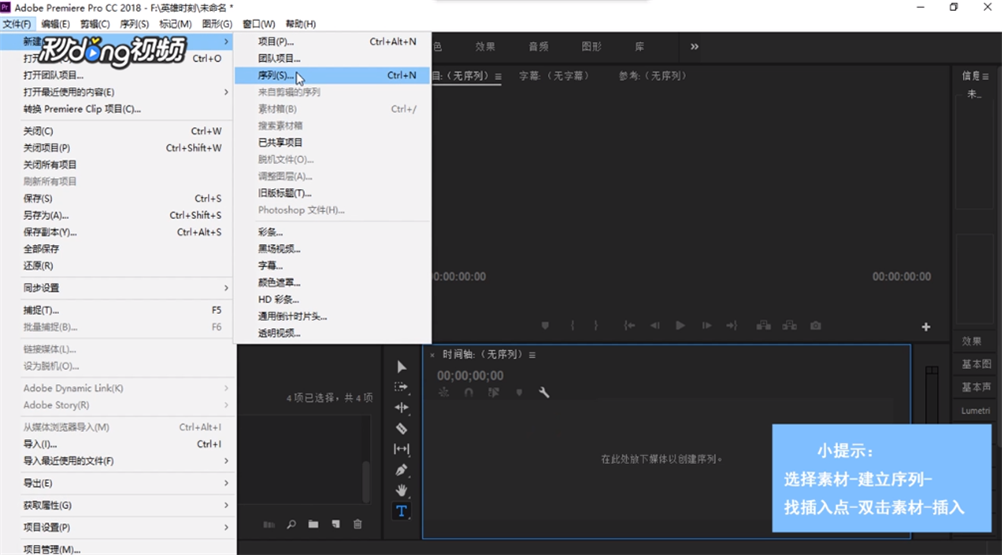Open the 编辑(E) menu

56,24
